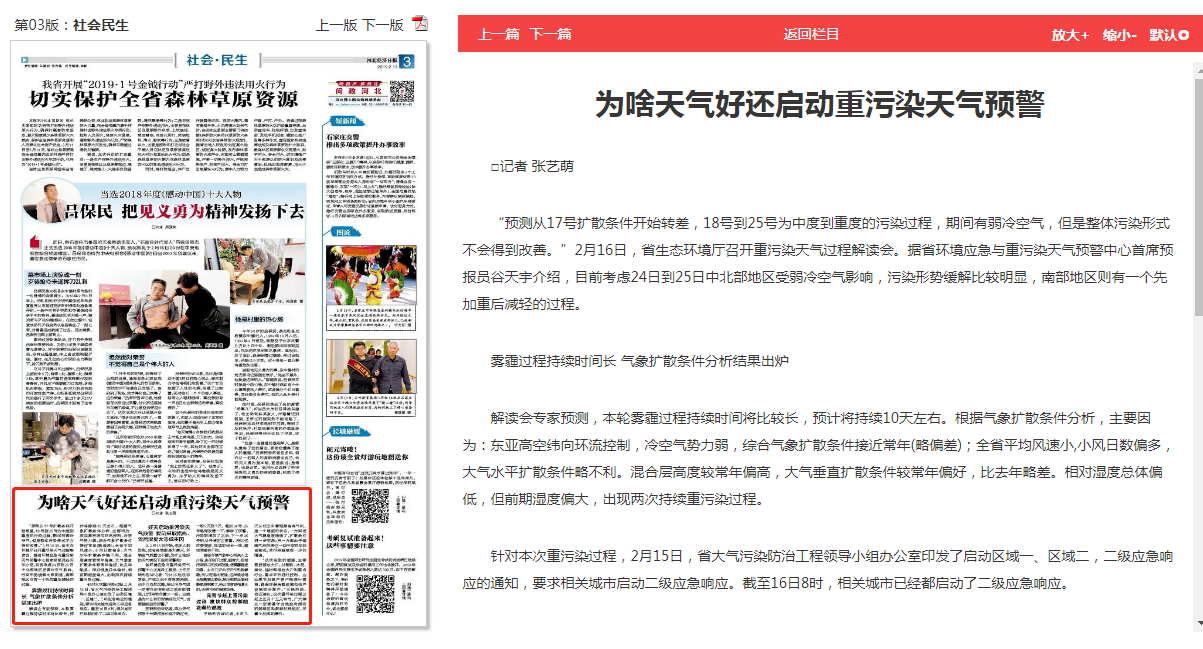
Task: Go to next article 下一篇
Action: point(550,35)
